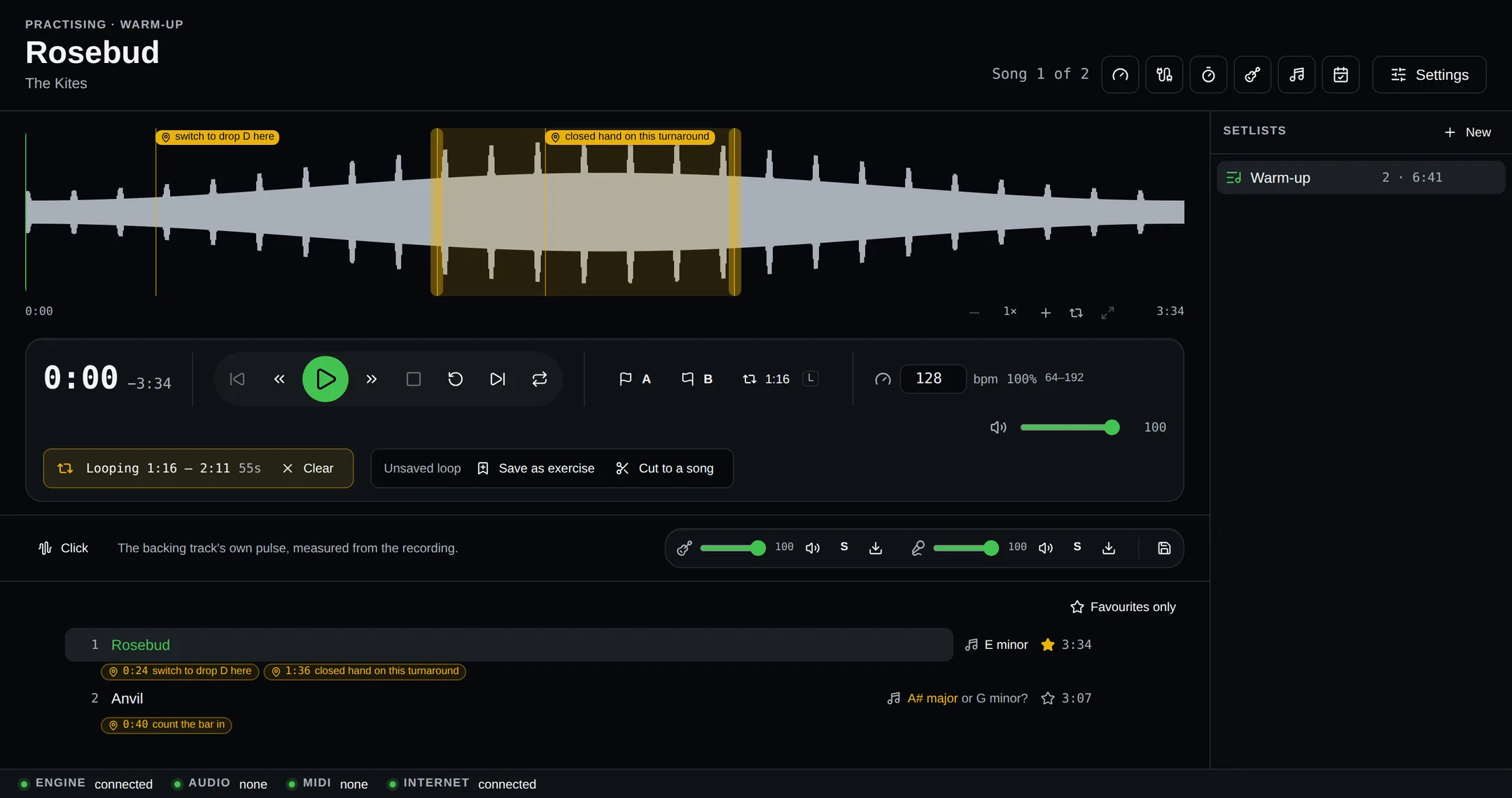1512x798 pixels.
Task: Click 'closed hand on this turnaround' waveform marker
Action: [x=630, y=136]
